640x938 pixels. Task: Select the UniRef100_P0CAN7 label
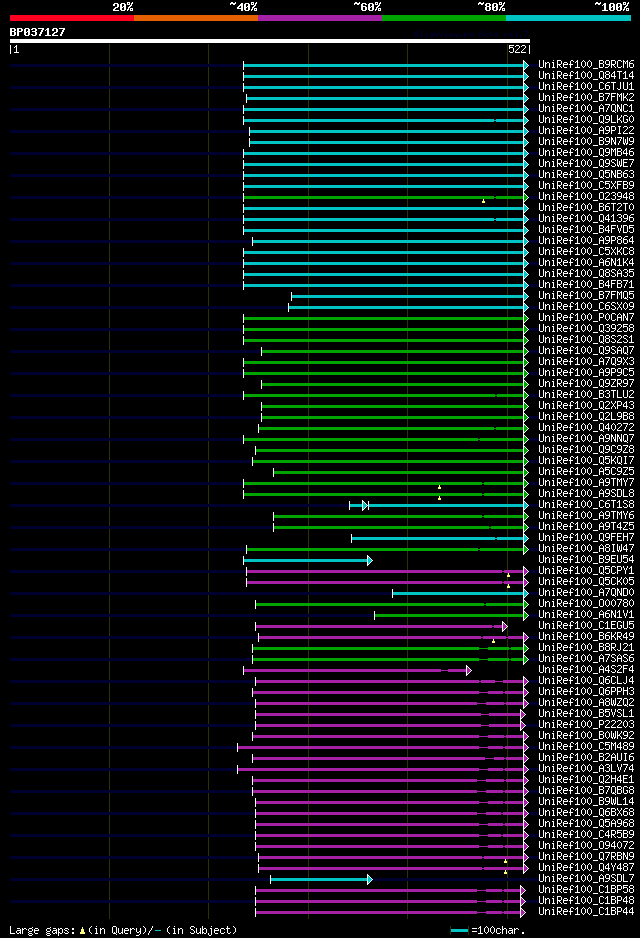click(x=586, y=318)
